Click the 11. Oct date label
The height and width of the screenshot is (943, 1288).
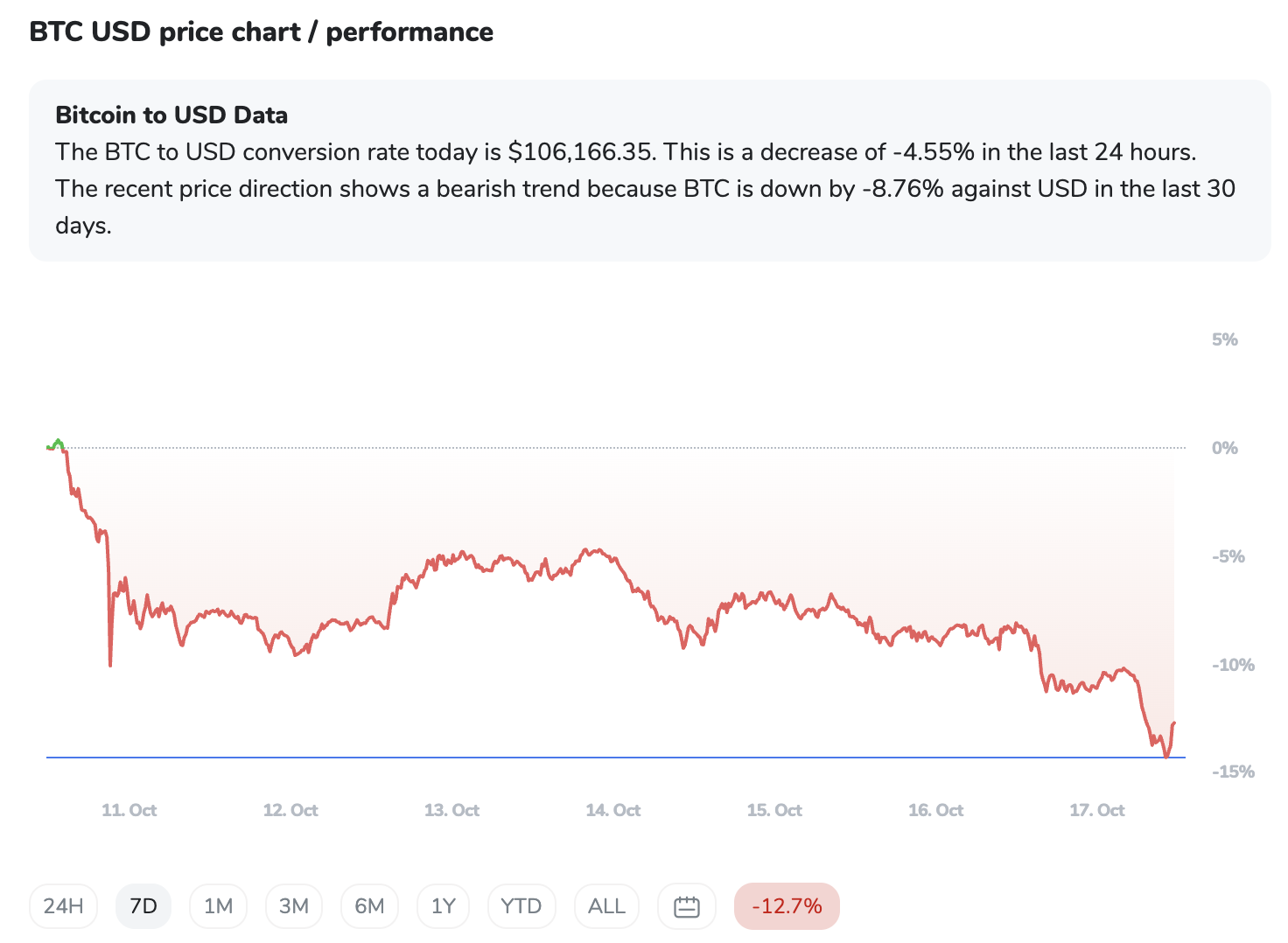click(129, 810)
